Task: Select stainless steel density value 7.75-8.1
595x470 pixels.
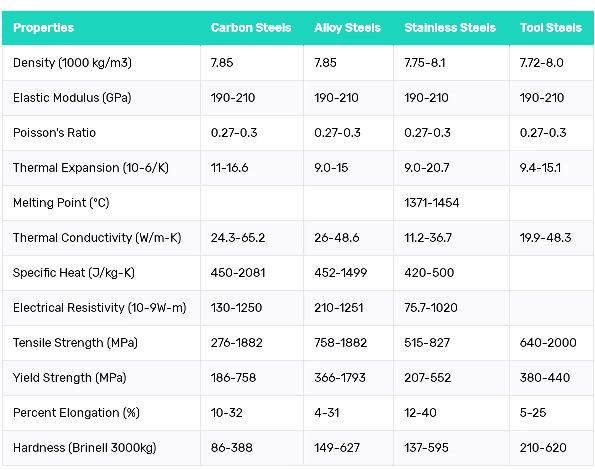Action: click(425, 63)
